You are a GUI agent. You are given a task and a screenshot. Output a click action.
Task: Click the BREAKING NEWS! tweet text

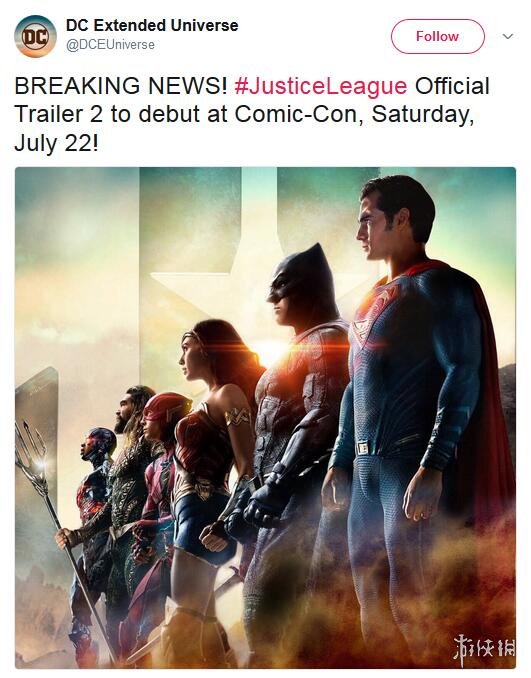point(121,86)
